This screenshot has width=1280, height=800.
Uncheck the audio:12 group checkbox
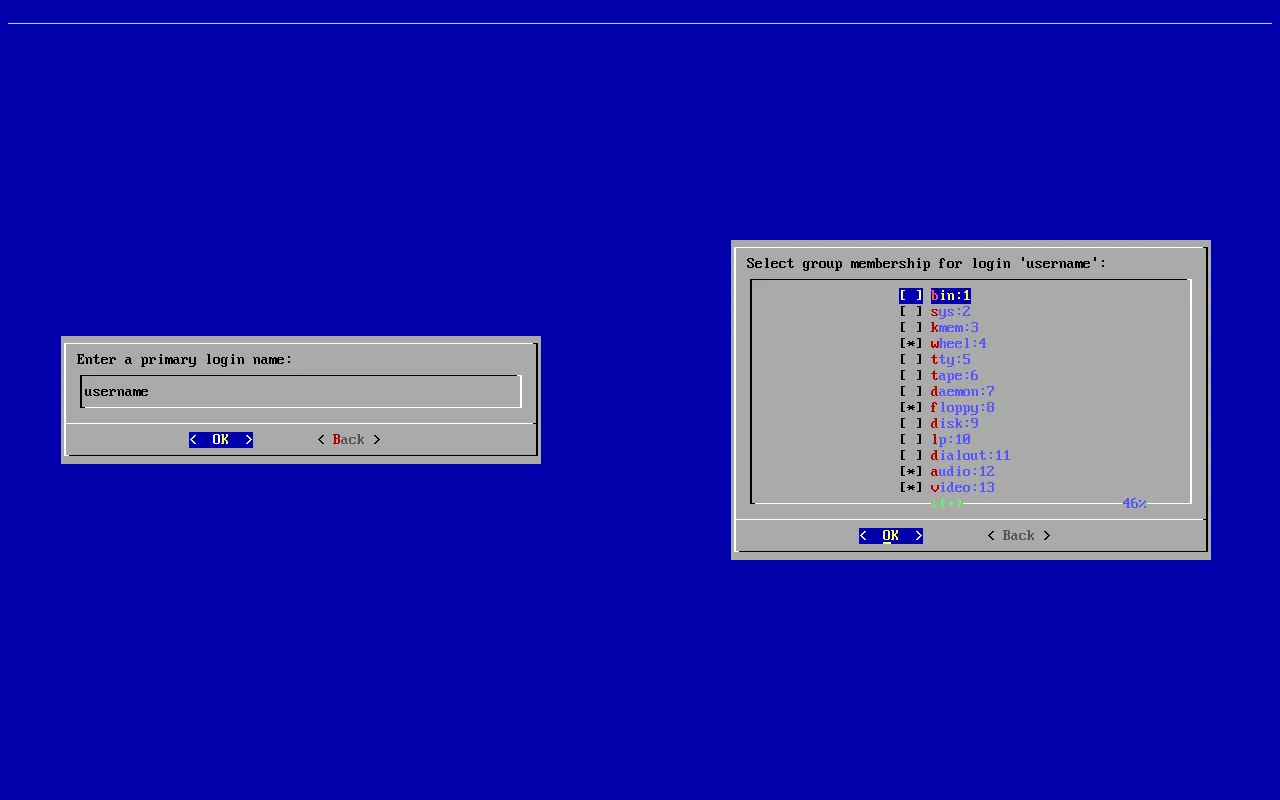[x=911, y=472]
